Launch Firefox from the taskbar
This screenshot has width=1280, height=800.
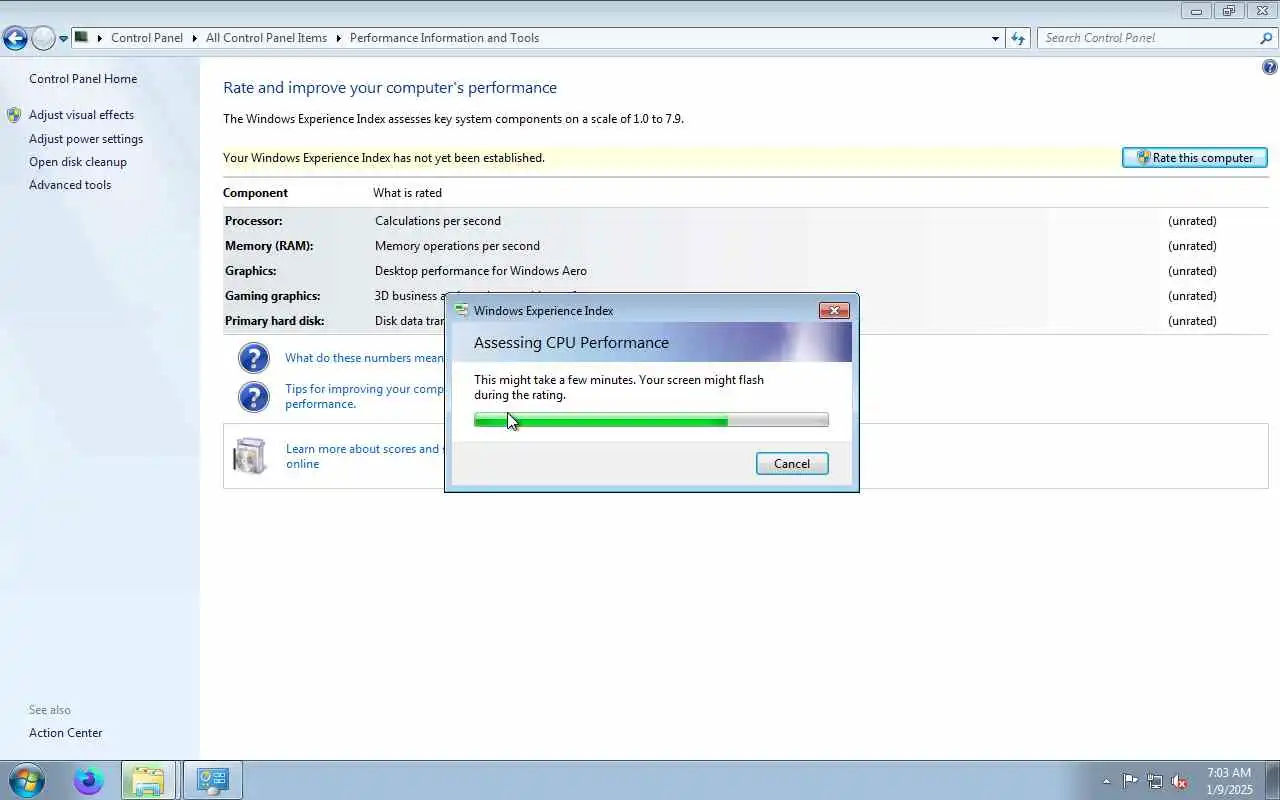89,780
